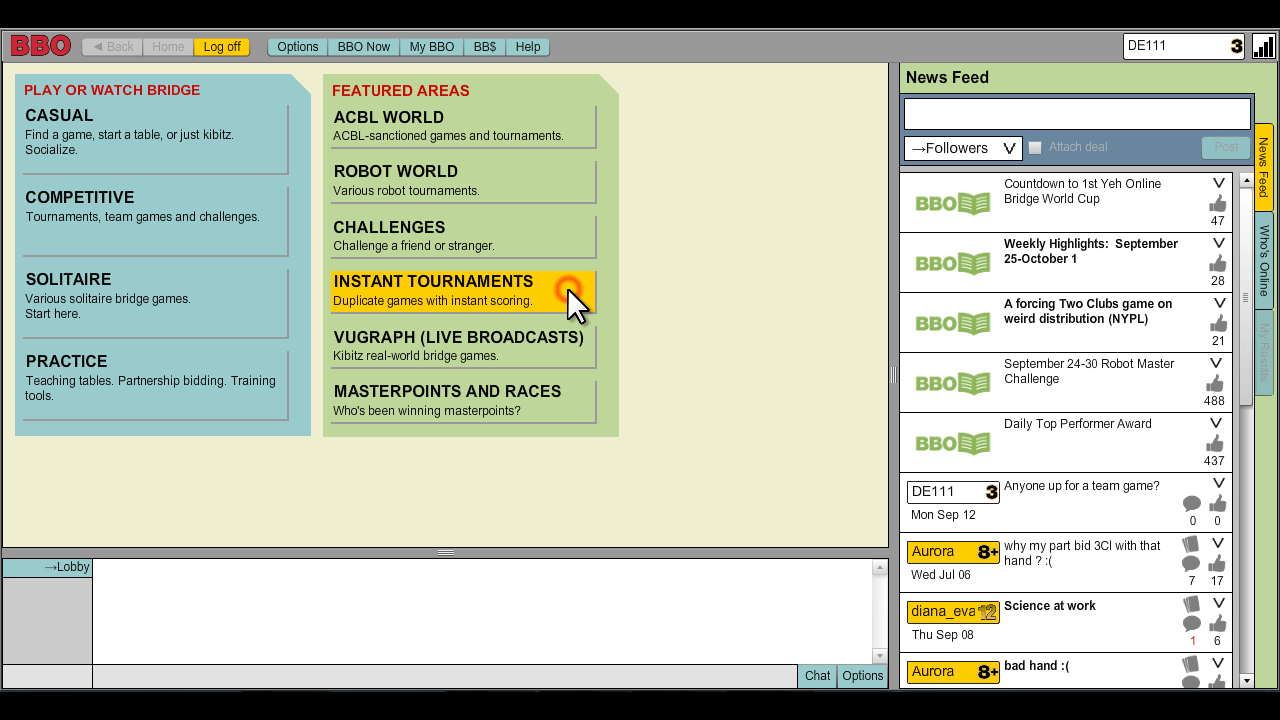Select the News Feed side tab
The image size is (1280, 720).
point(1264,167)
